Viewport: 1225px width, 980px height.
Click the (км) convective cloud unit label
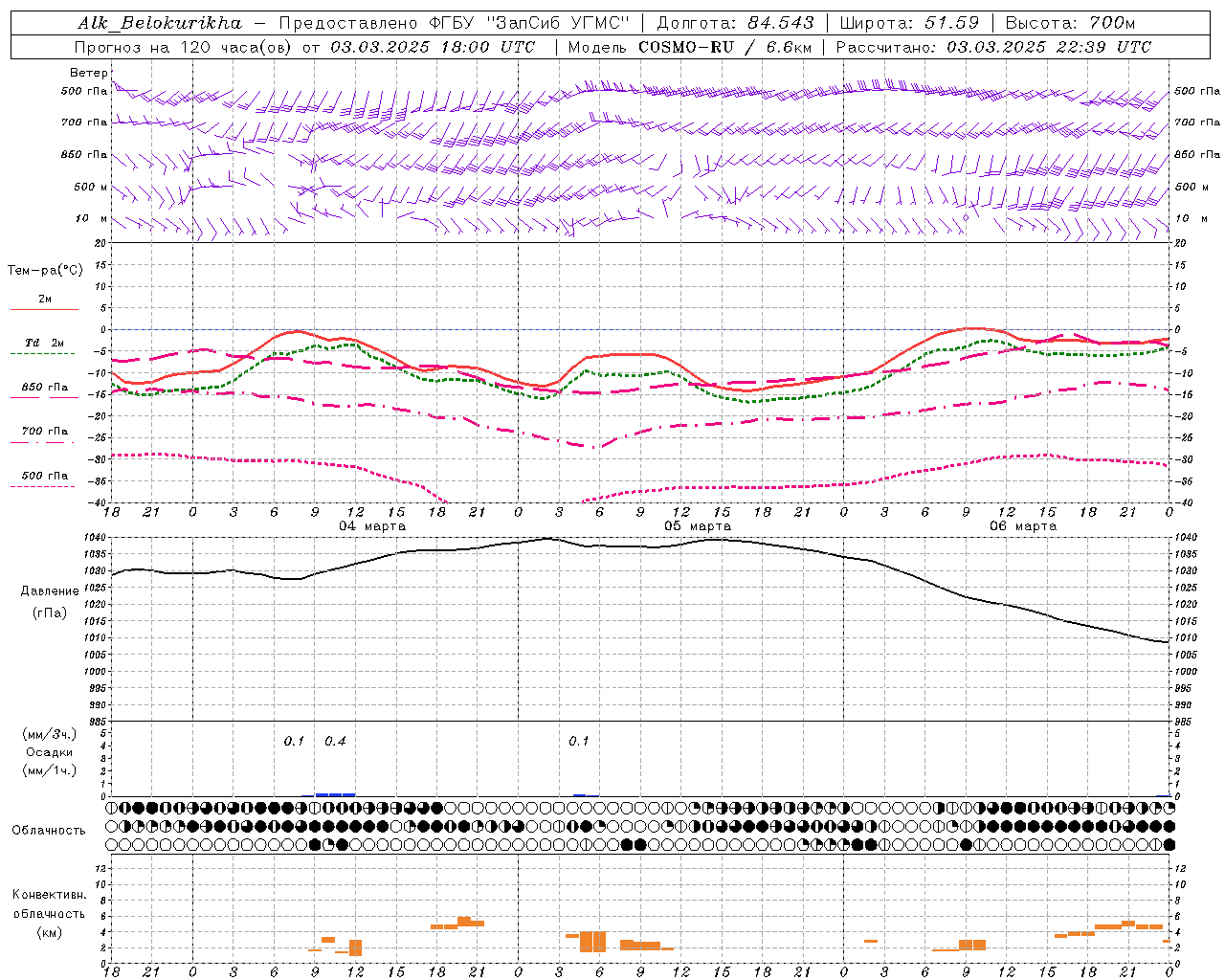click(x=50, y=932)
